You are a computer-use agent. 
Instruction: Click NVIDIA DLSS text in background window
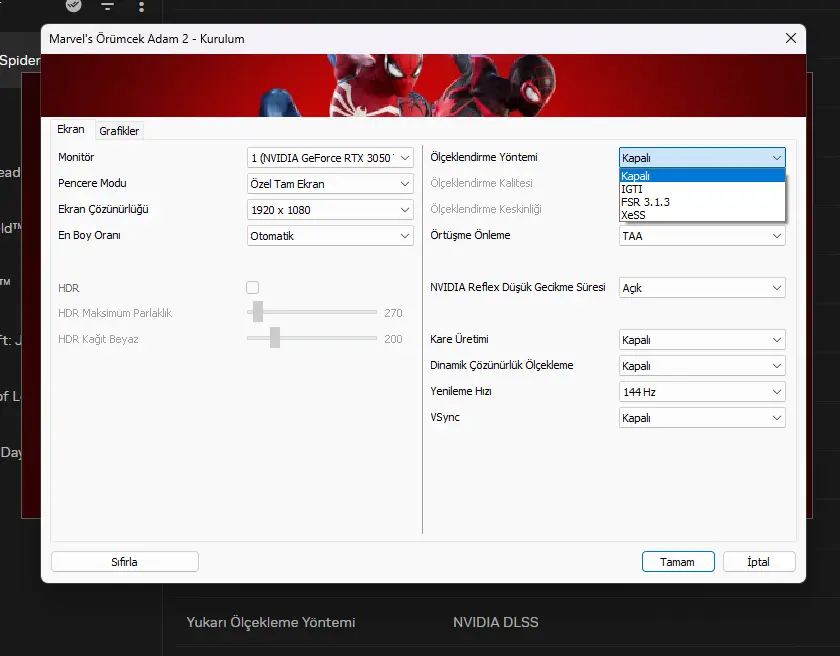(496, 622)
